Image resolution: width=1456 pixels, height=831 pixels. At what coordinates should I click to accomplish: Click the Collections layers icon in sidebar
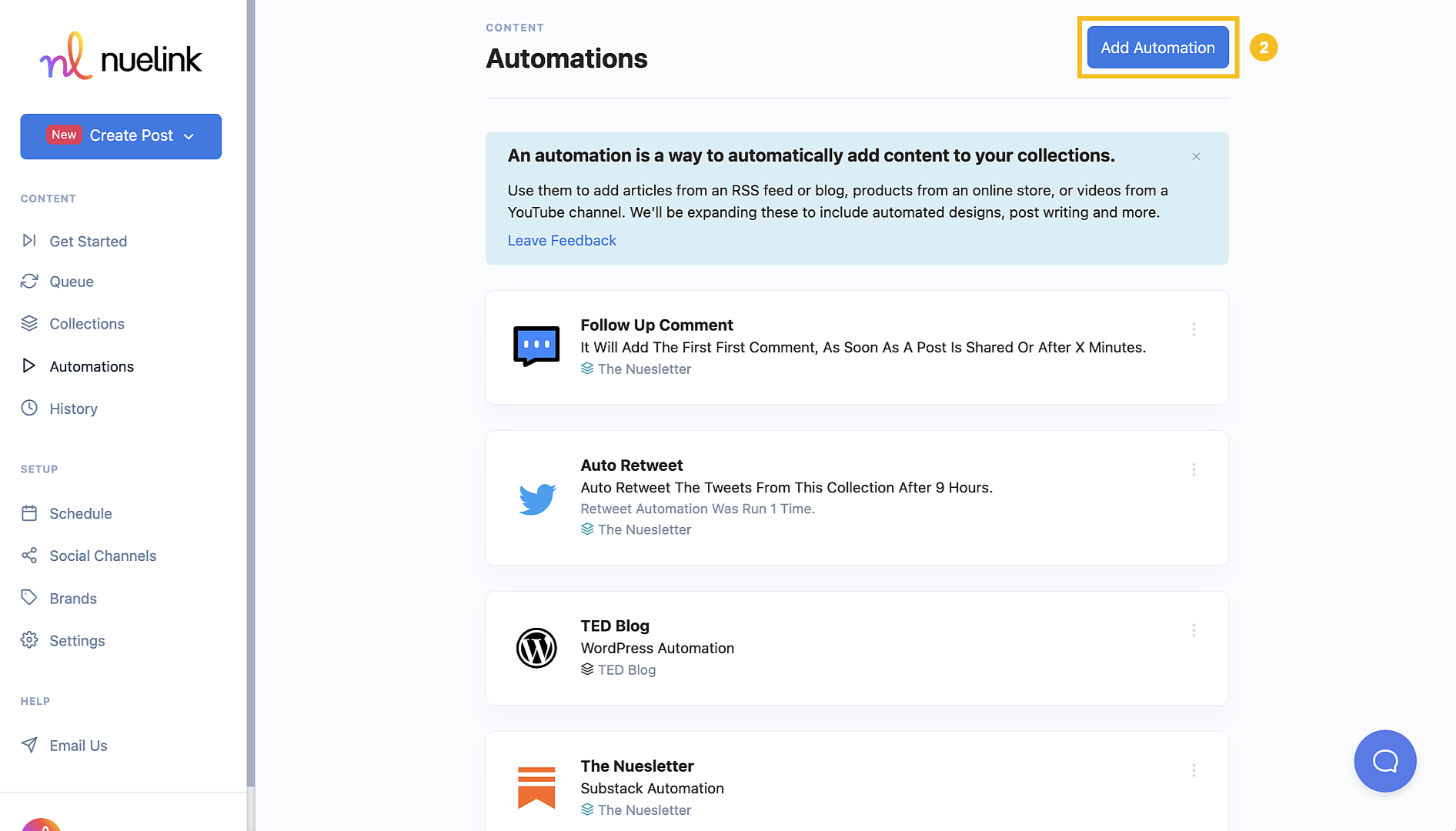pos(29,323)
